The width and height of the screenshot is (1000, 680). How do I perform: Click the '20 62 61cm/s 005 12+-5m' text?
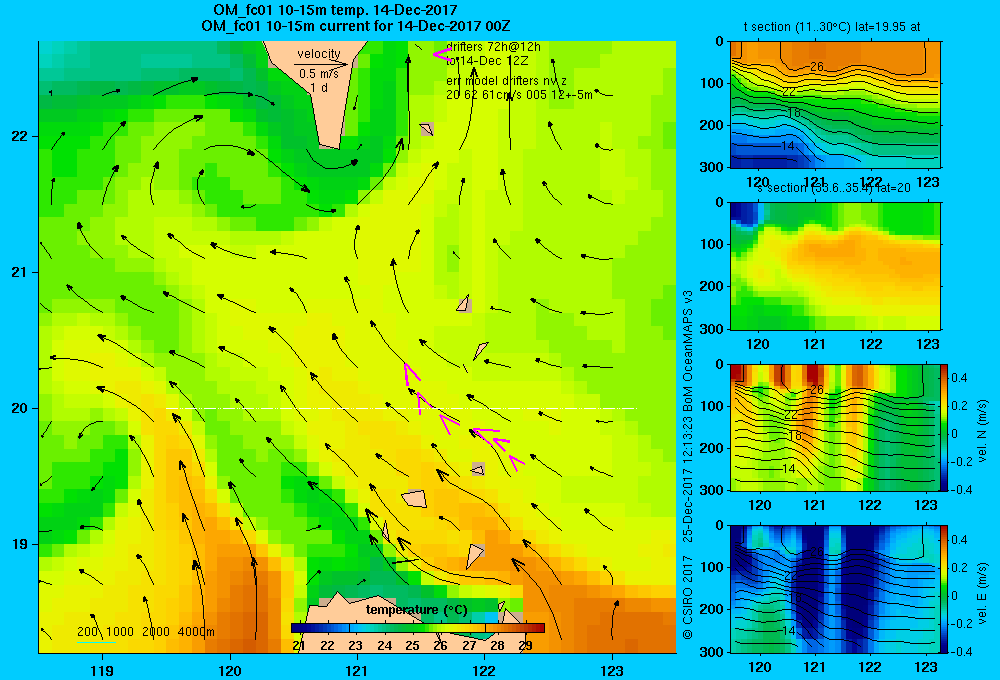pos(519,94)
